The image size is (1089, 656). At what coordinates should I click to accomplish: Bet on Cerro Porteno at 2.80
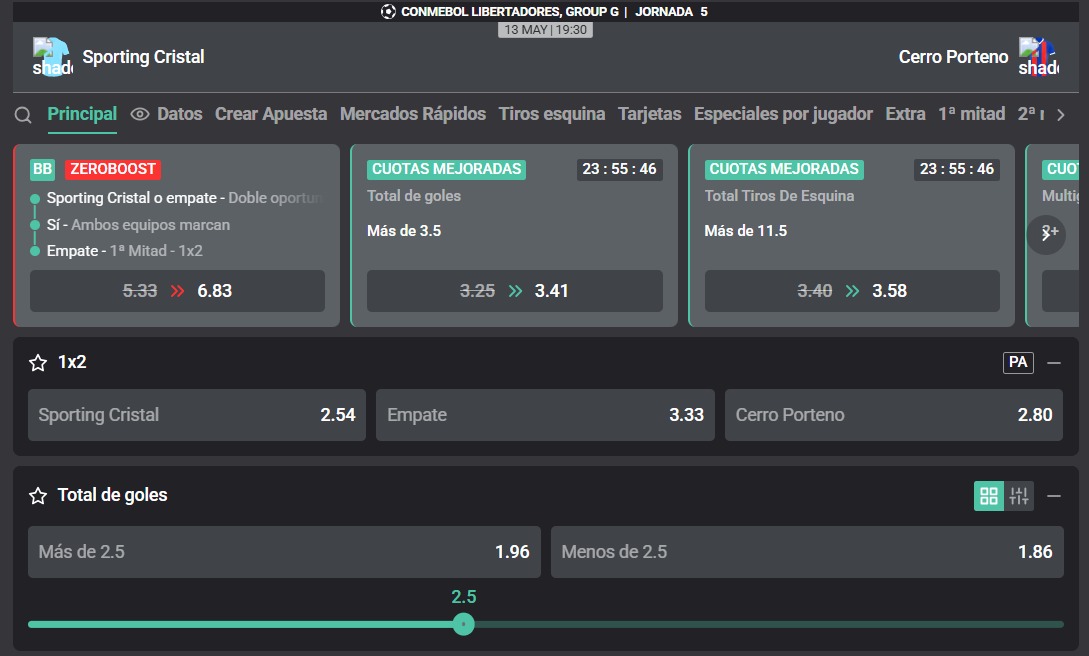(894, 415)
